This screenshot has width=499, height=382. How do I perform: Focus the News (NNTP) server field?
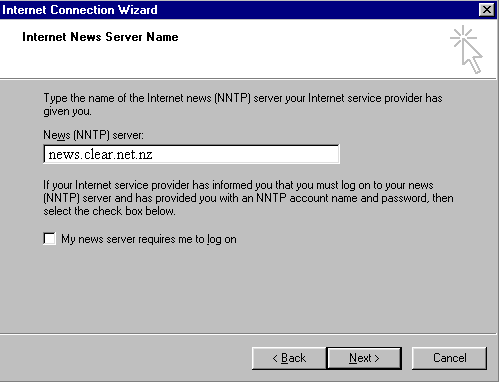click(x=191, y=154)
